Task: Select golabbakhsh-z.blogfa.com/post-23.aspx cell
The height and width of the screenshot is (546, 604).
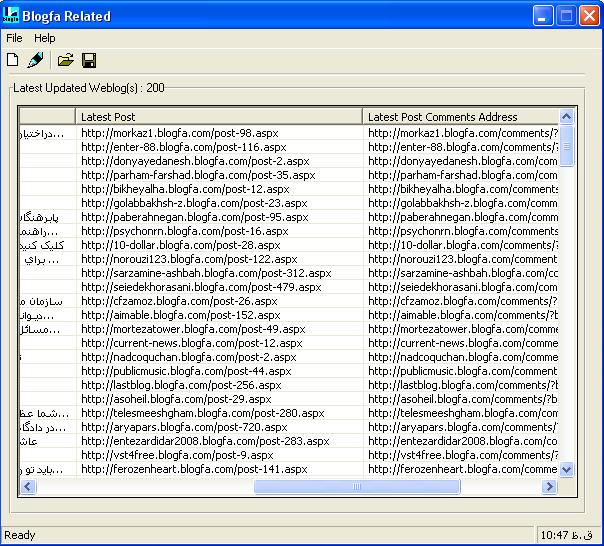Action: click(219, 203)
